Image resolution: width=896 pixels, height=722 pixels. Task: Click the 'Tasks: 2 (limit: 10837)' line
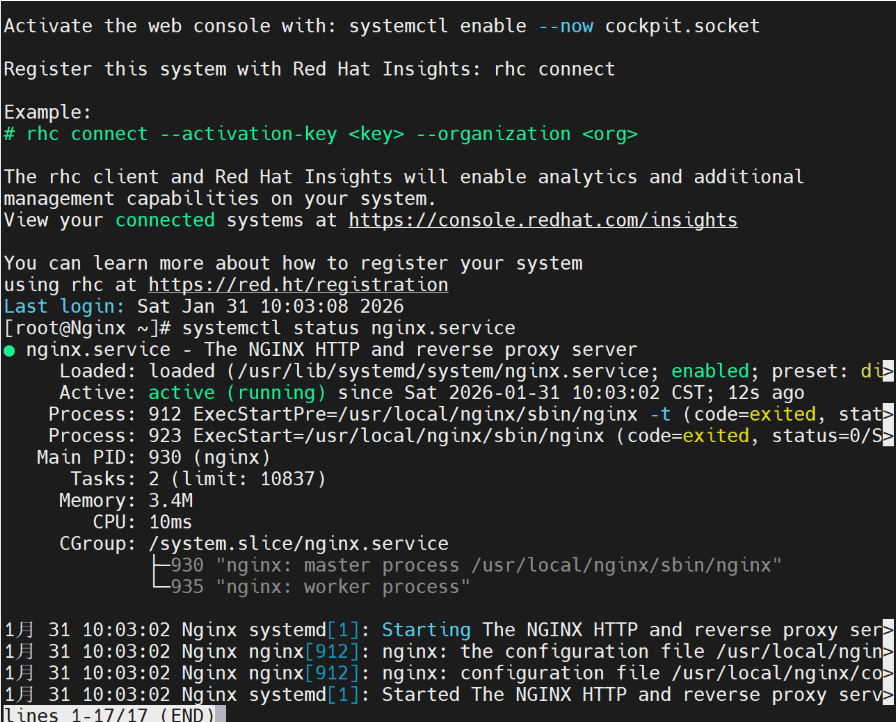198,479
